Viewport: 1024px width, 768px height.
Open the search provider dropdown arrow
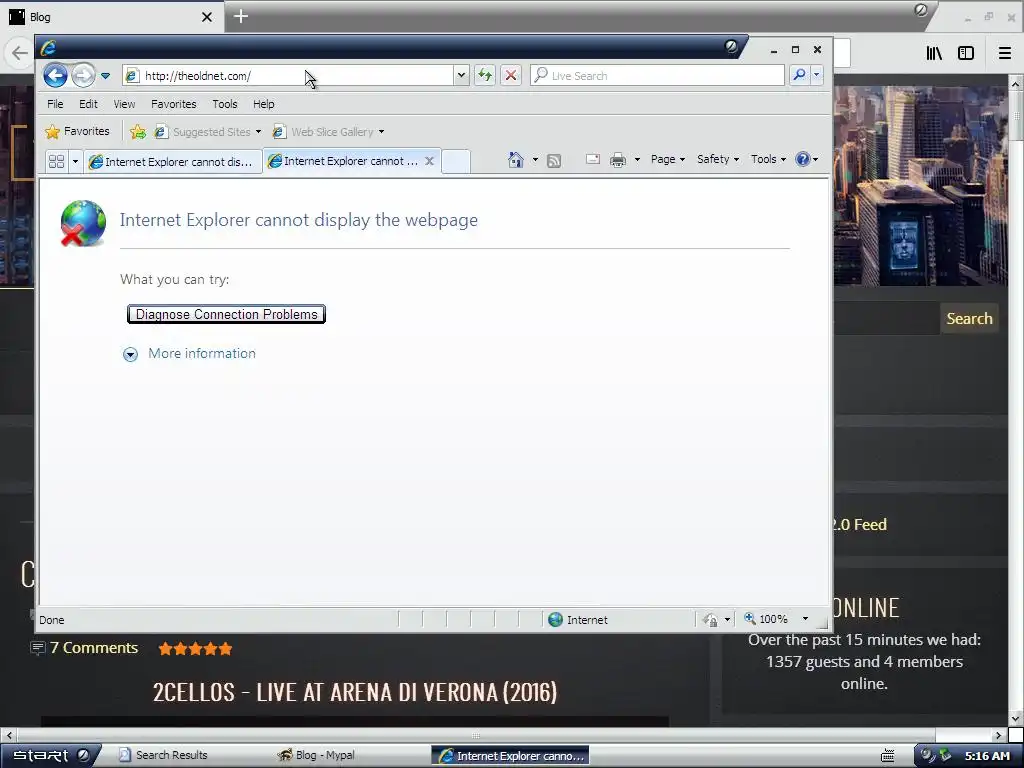[816, 75]
